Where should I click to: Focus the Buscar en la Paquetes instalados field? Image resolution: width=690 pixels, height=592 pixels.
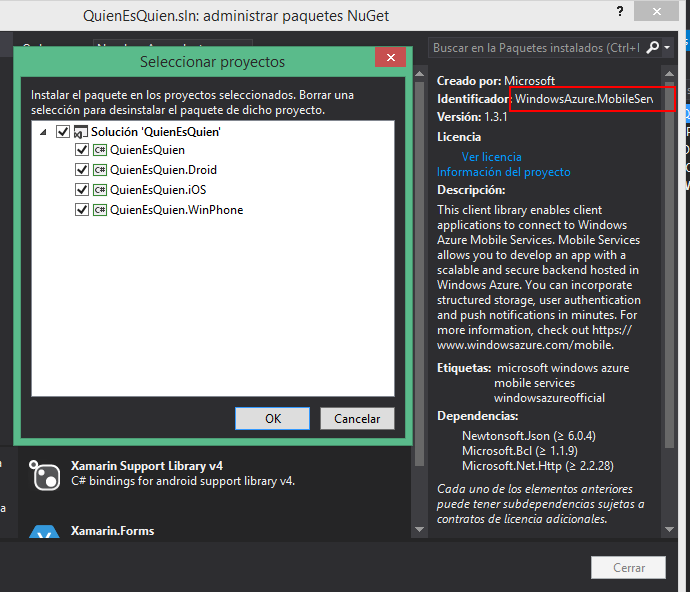pos(536,48)
